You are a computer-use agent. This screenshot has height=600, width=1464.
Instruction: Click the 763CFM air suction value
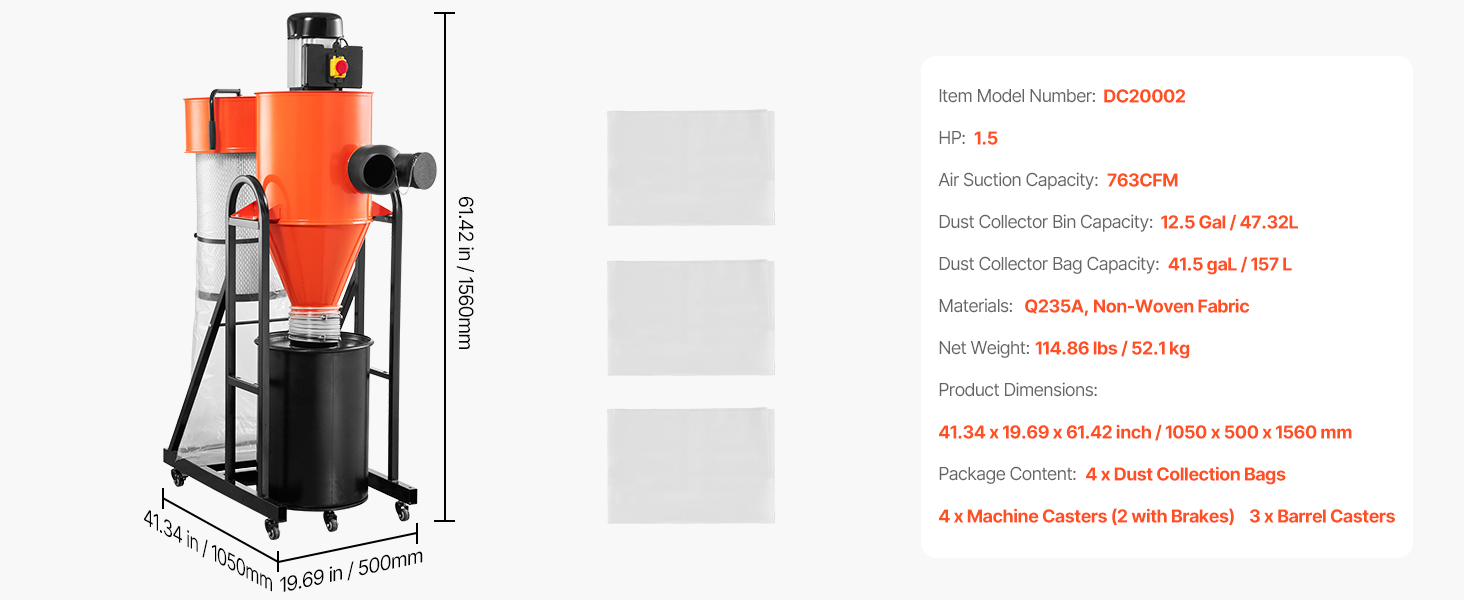[1142, 180]
